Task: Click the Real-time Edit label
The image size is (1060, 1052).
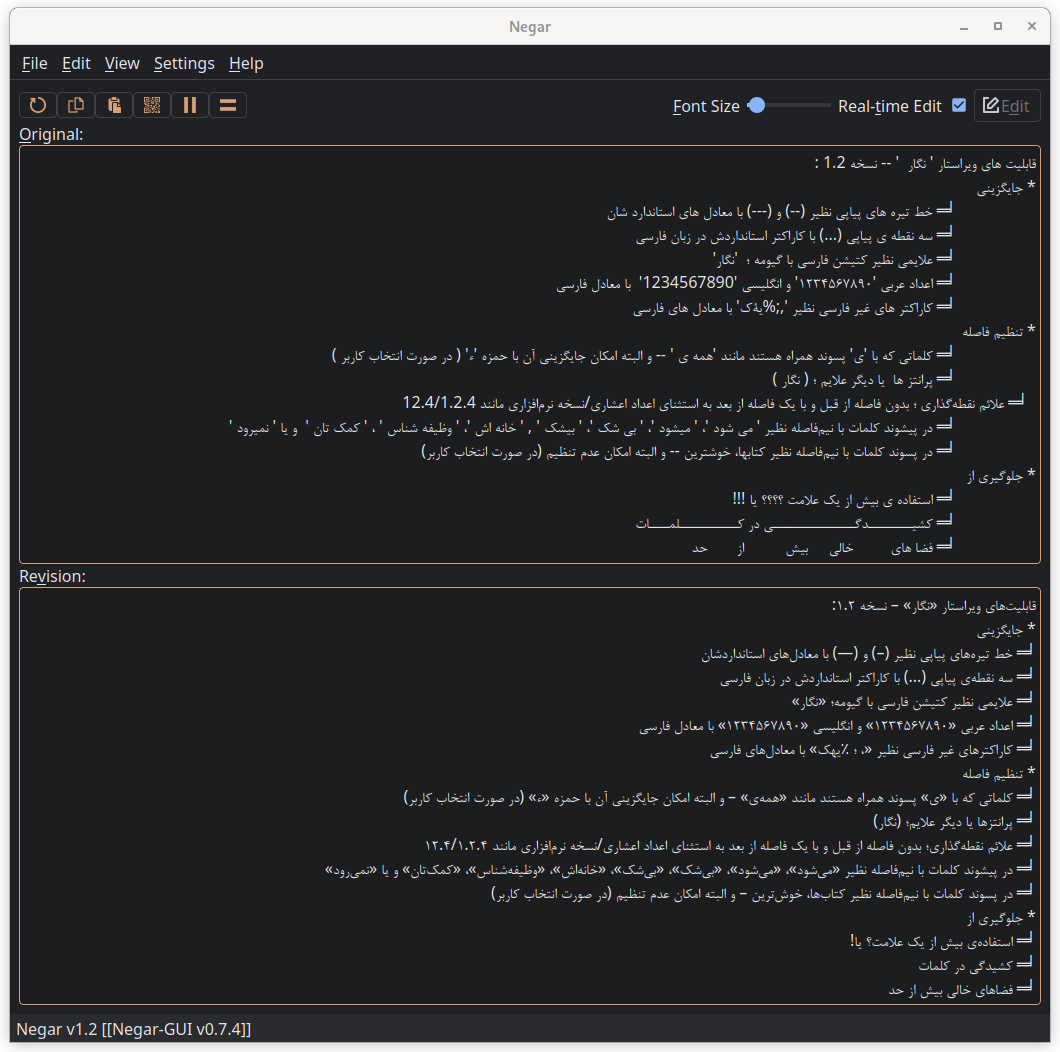Action: pos(890,106)
